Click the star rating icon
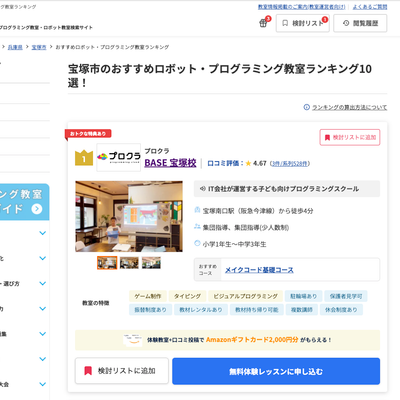 coord(248,163)
